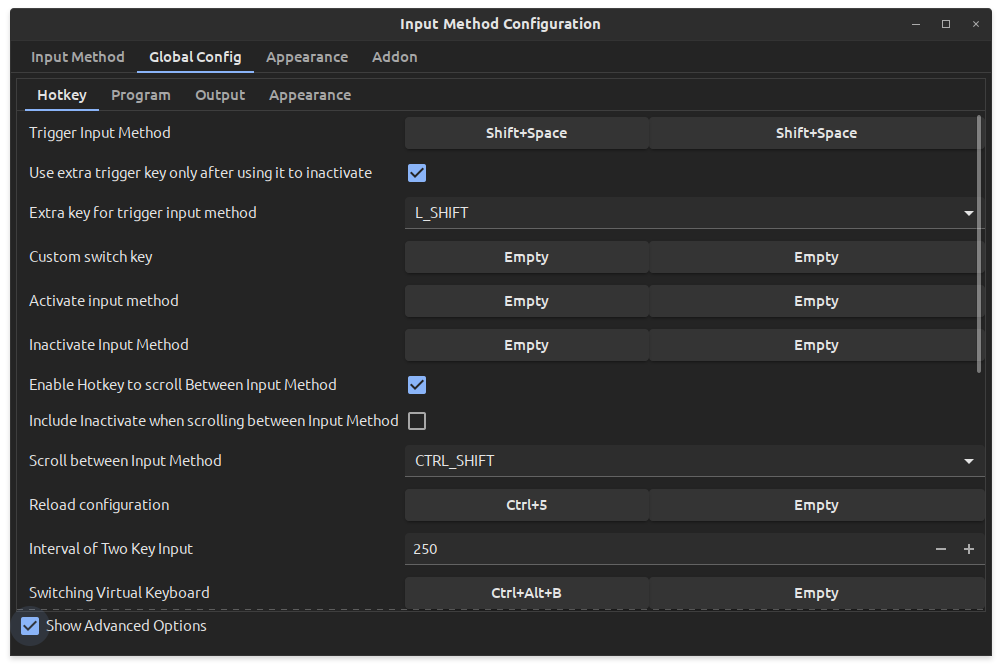Click the Ctrl+Alt+B Switching Virtual Keyboard button
1002x667 pixels.
(527, 593)
